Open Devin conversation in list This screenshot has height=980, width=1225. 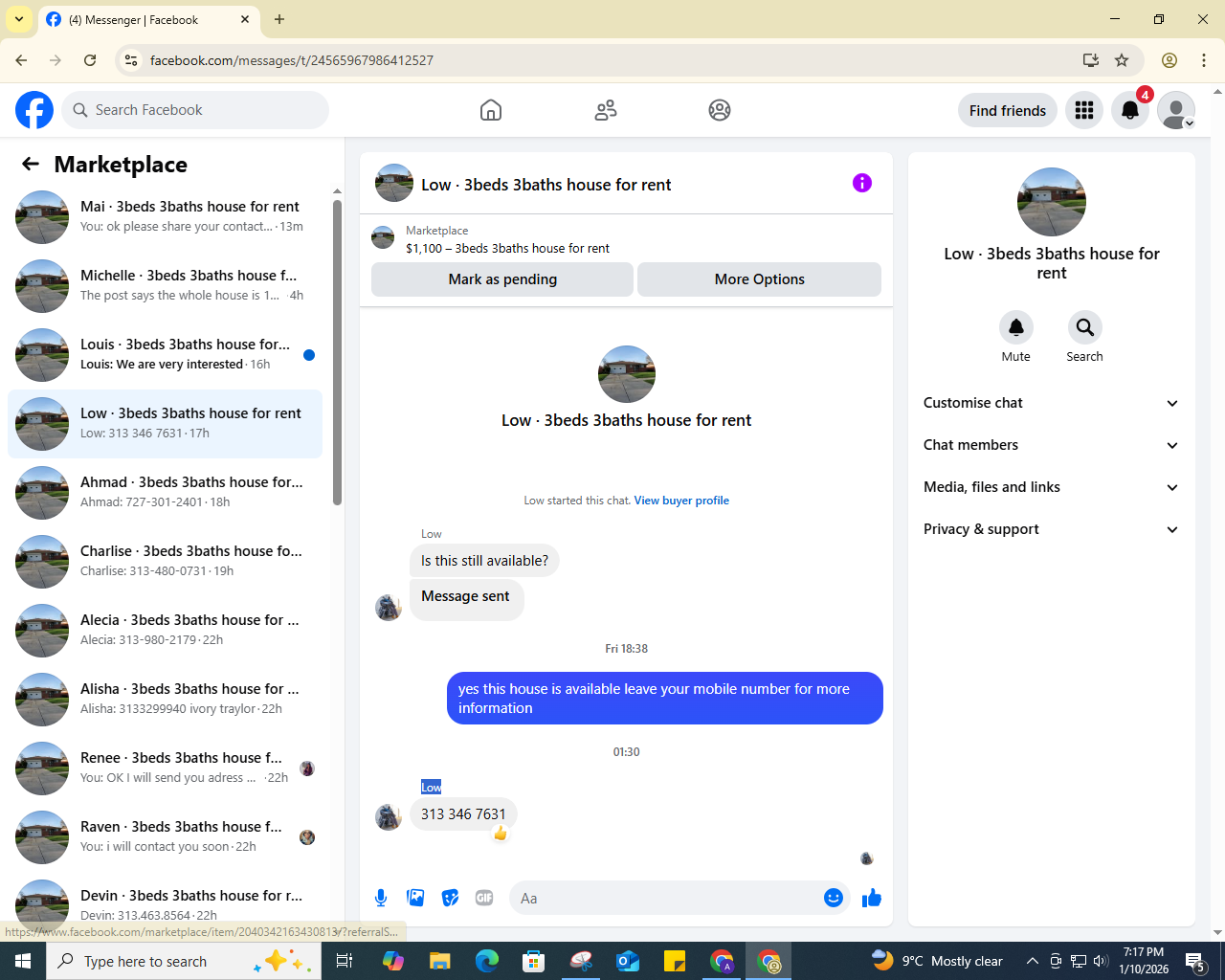(165, 904)
